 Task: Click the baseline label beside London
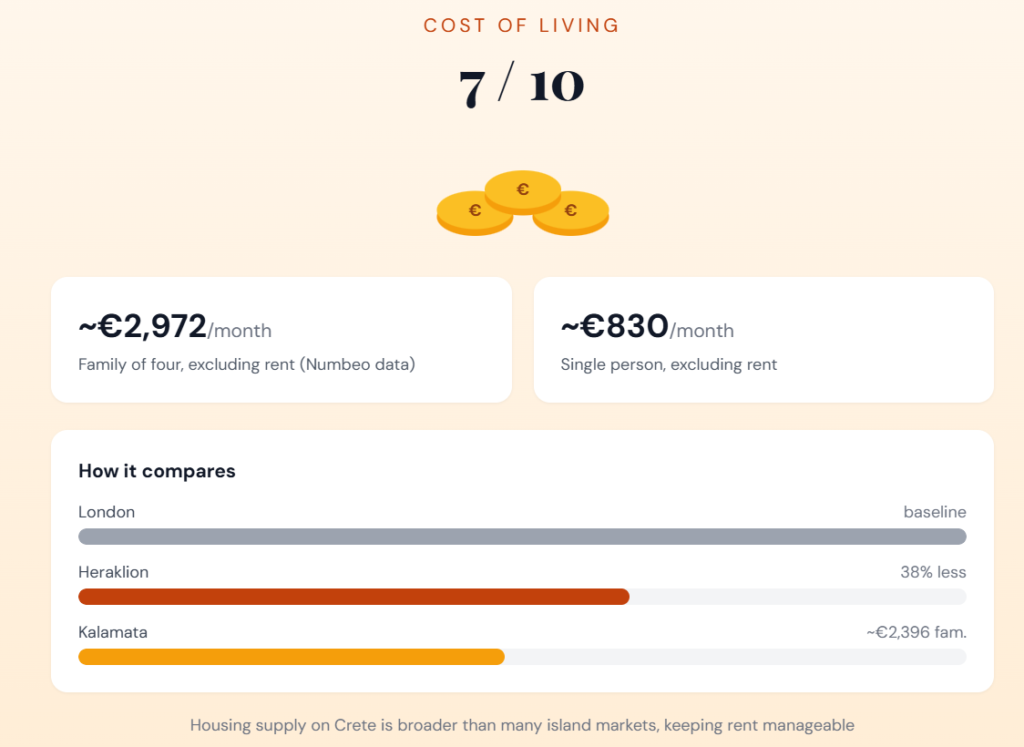[x=935, y=512]
